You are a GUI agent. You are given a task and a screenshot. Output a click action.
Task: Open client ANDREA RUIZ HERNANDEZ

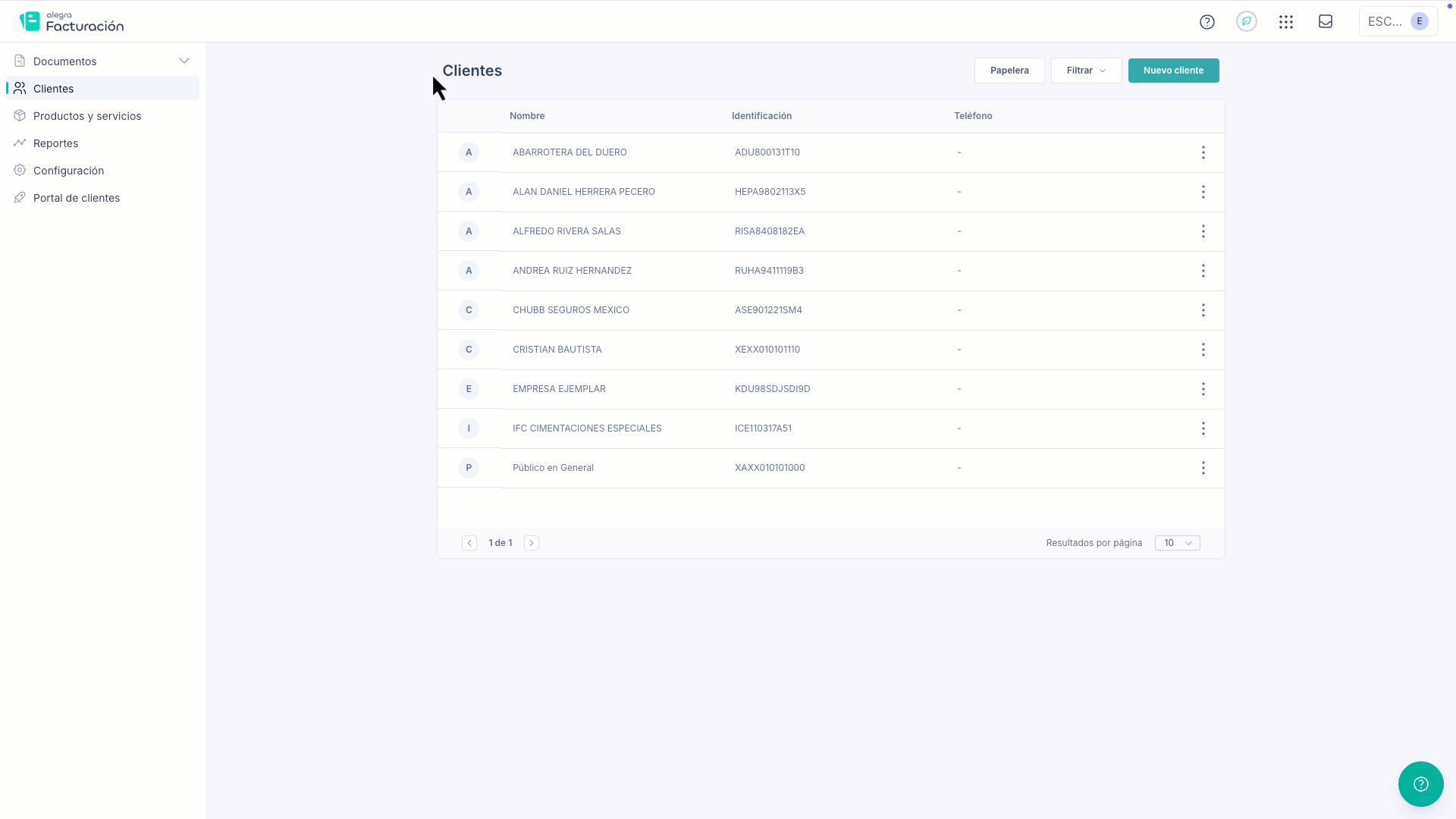coord(572,271)
